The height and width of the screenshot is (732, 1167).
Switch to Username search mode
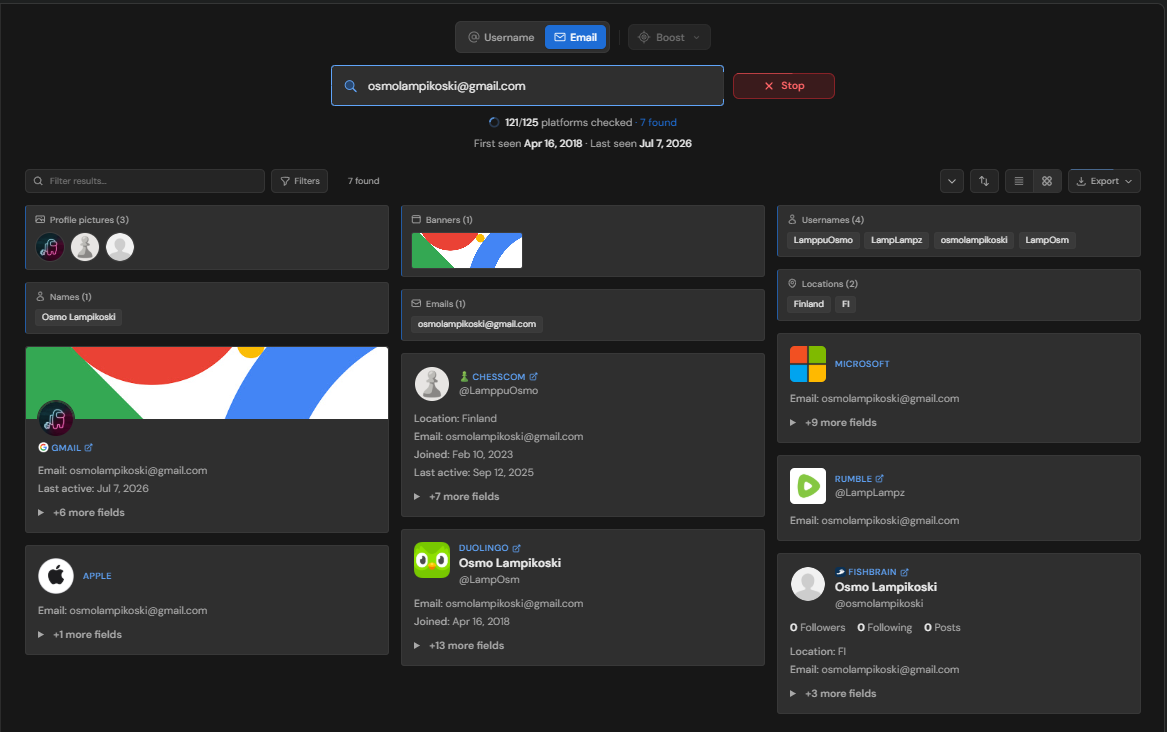click(x=501, y=37)
